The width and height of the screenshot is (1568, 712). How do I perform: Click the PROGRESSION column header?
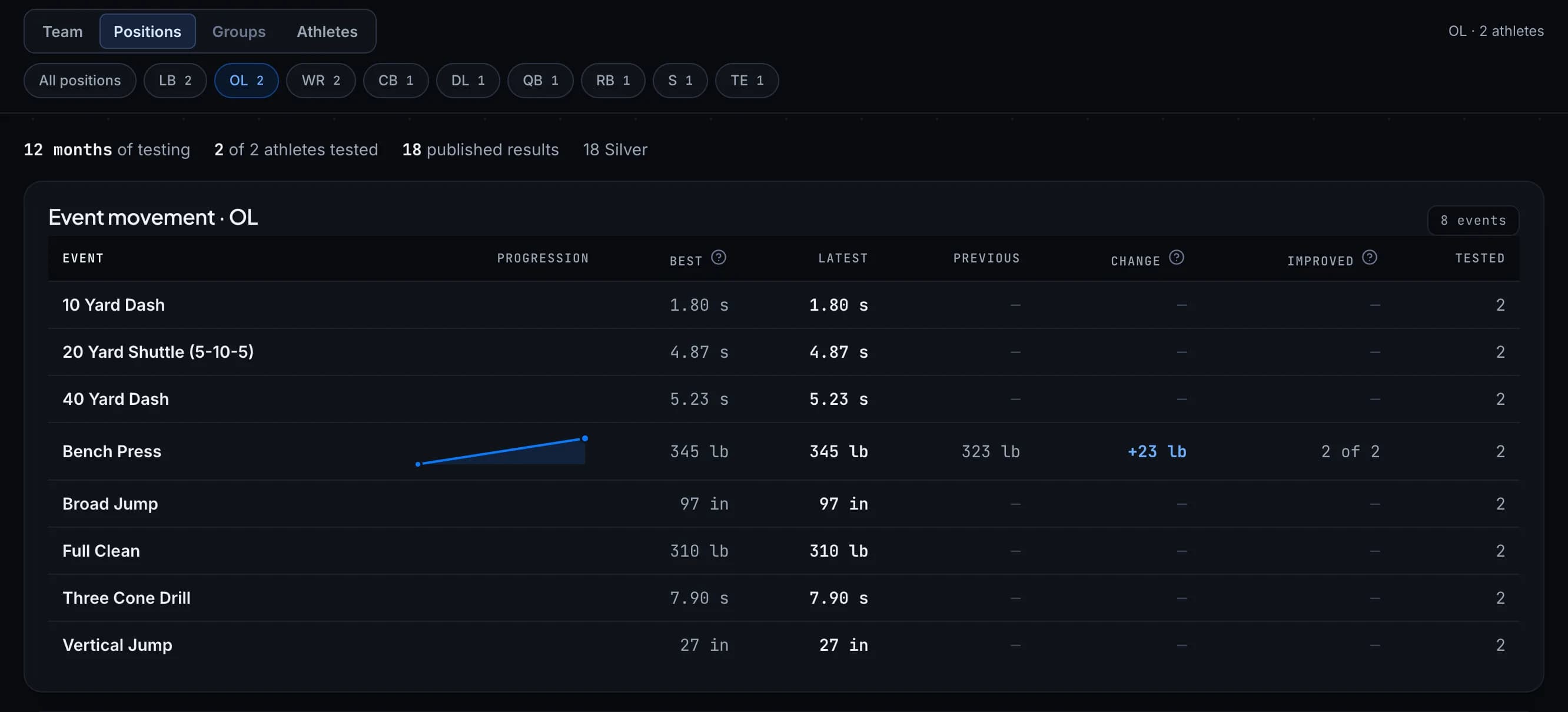(543, 258)
